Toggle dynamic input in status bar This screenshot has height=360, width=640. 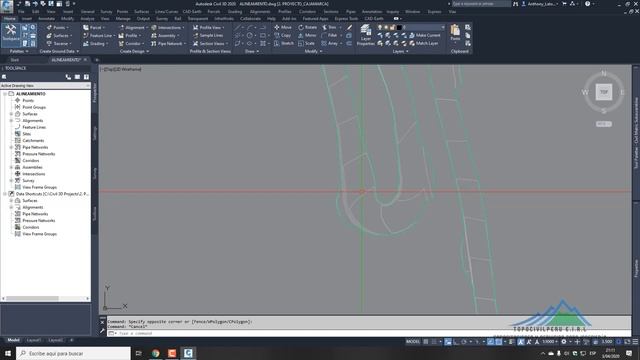pyautogui.click(x=448, y=342)
